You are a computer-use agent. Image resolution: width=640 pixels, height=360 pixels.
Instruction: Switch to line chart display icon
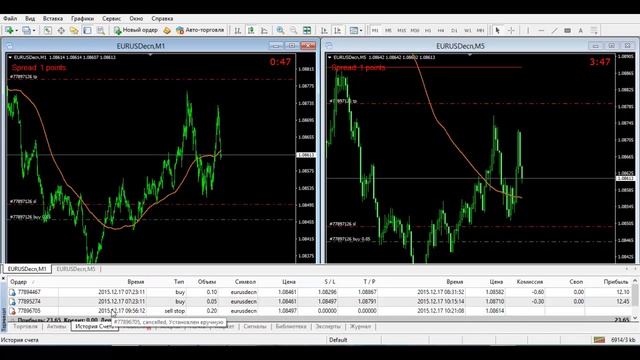(264, 30)
